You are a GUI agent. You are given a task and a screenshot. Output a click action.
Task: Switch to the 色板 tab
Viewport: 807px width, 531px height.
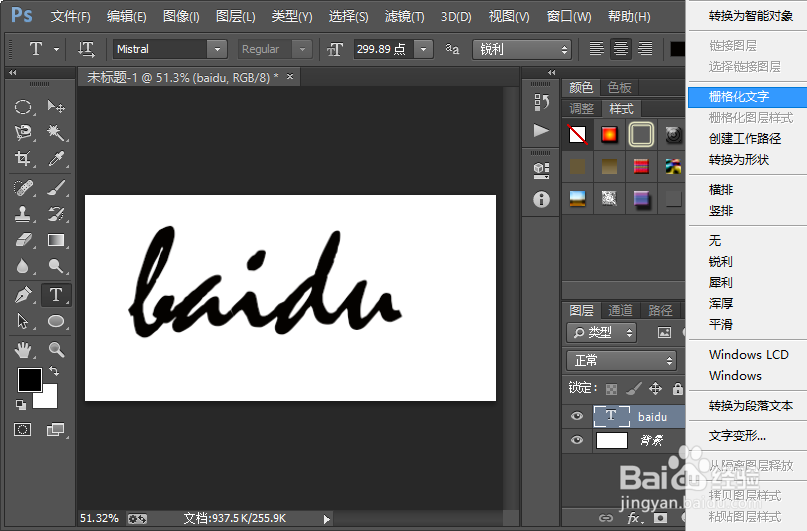coord(620,87)
